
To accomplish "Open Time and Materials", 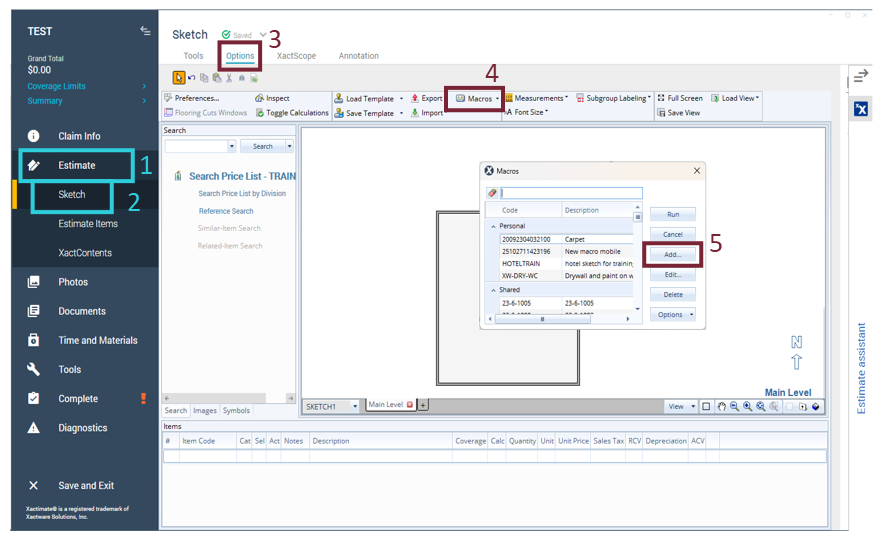I will point(97,340).
